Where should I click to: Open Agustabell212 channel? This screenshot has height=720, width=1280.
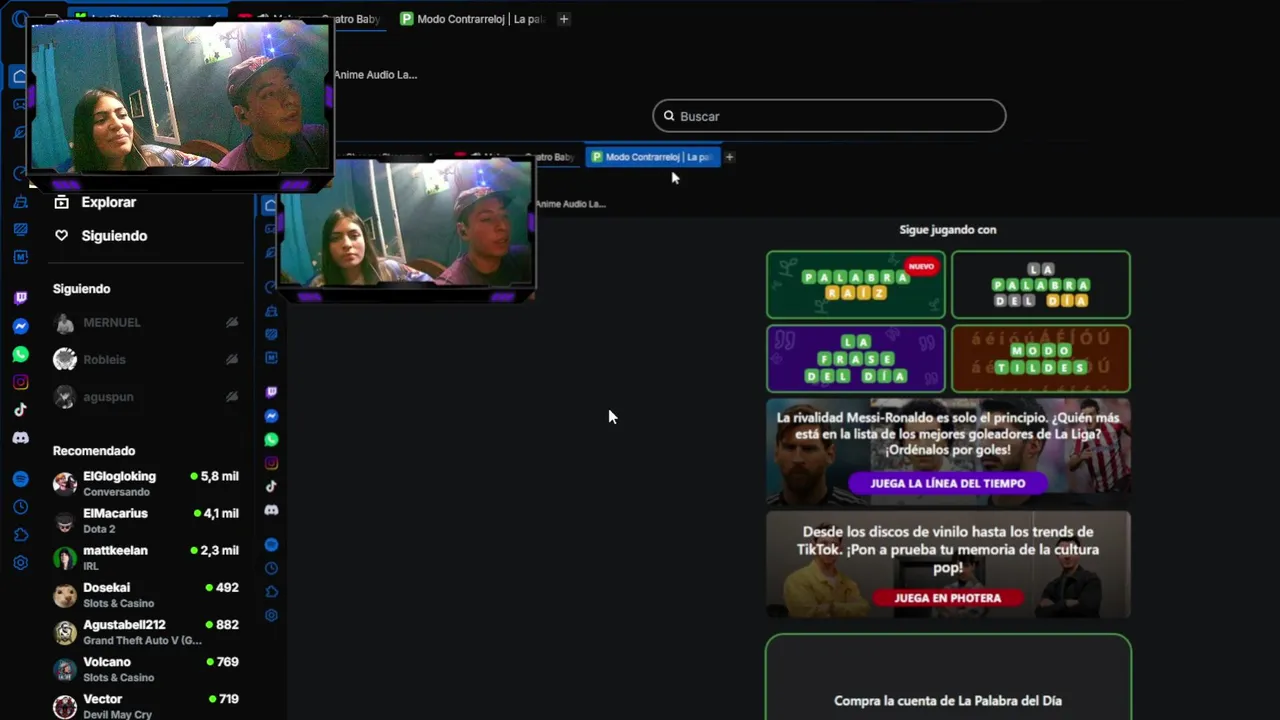click(x=148, y=632)
